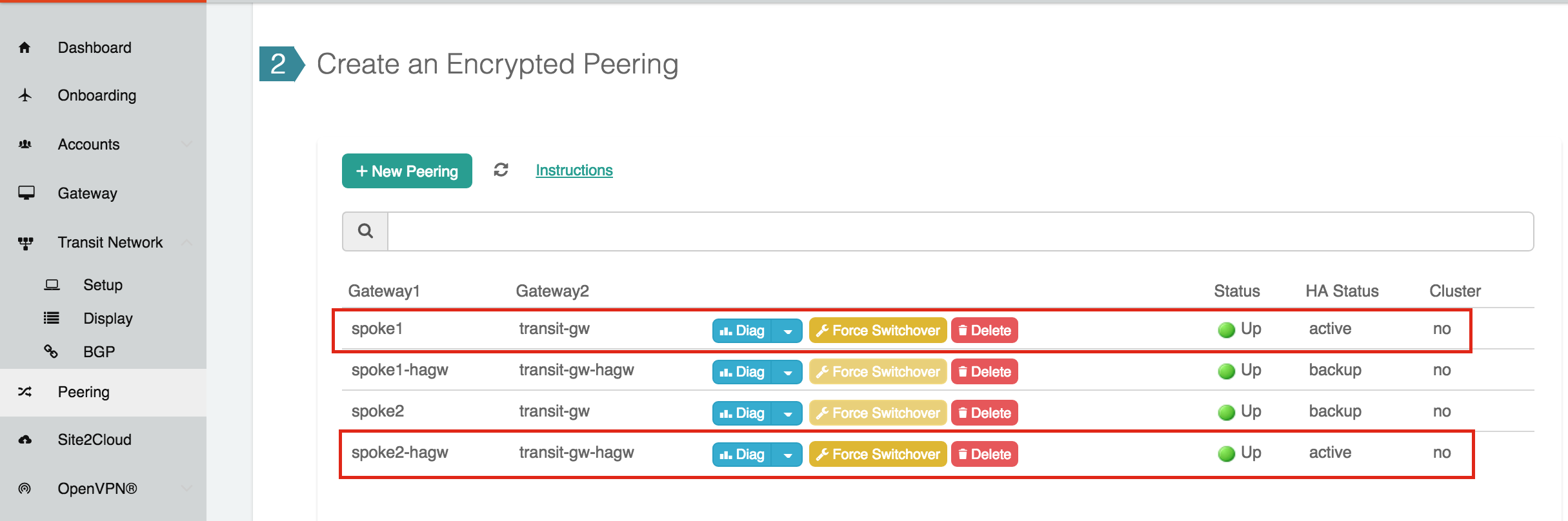Click the refresh icon beside New Peering
The width and height of the screenshot is (1568, 521).
click(x=501, y=170)
